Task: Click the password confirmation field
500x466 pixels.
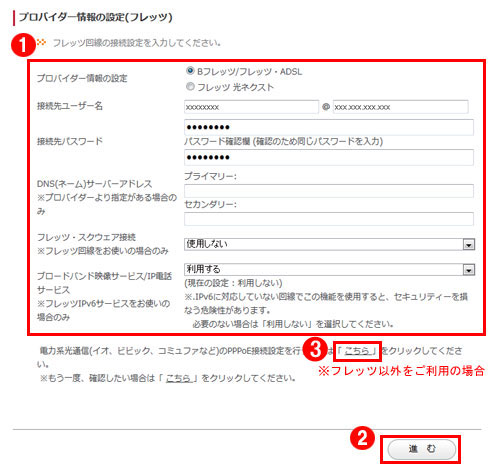Action: coord(329,158)
